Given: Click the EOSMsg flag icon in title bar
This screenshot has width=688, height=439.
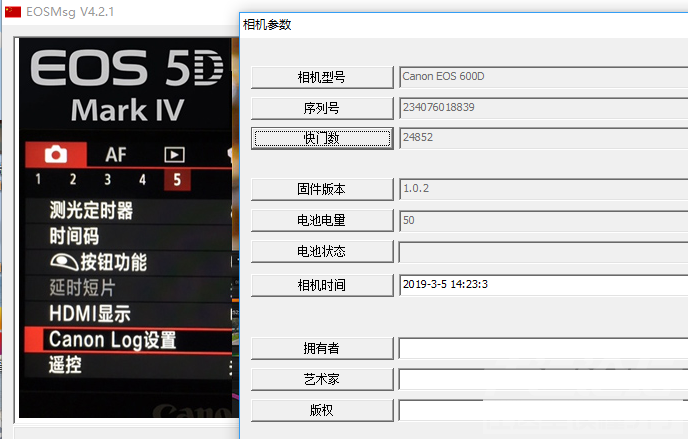Looking at the screenshot, I should point(13,12).
